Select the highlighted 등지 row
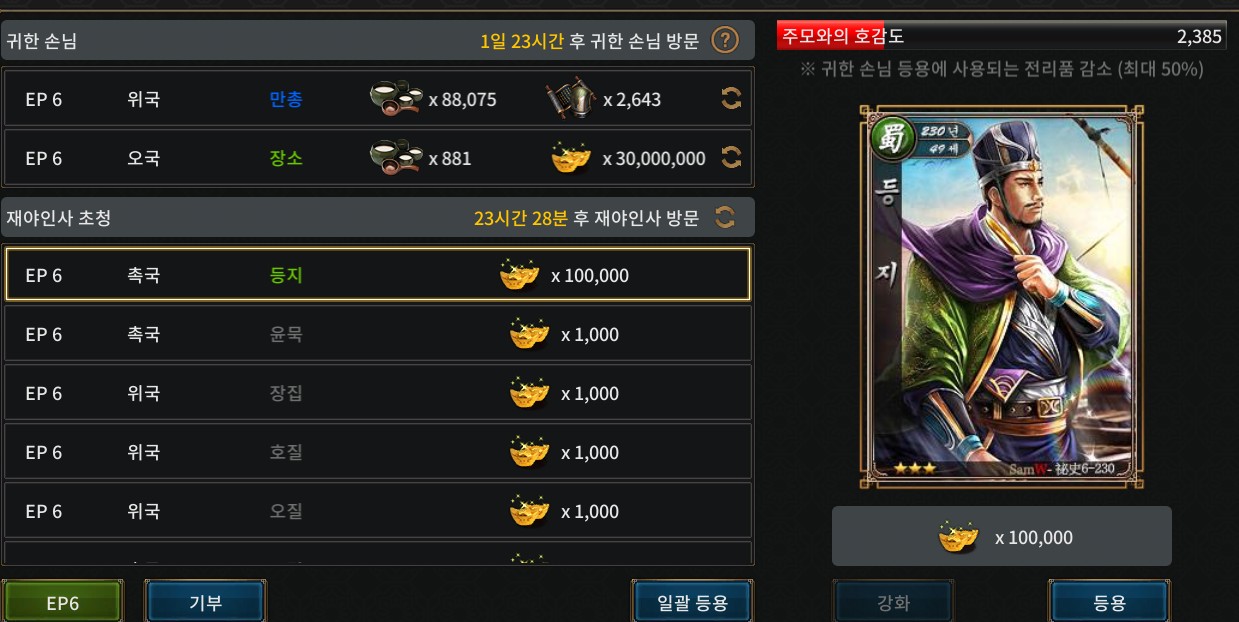 click(x=377, y=275)
